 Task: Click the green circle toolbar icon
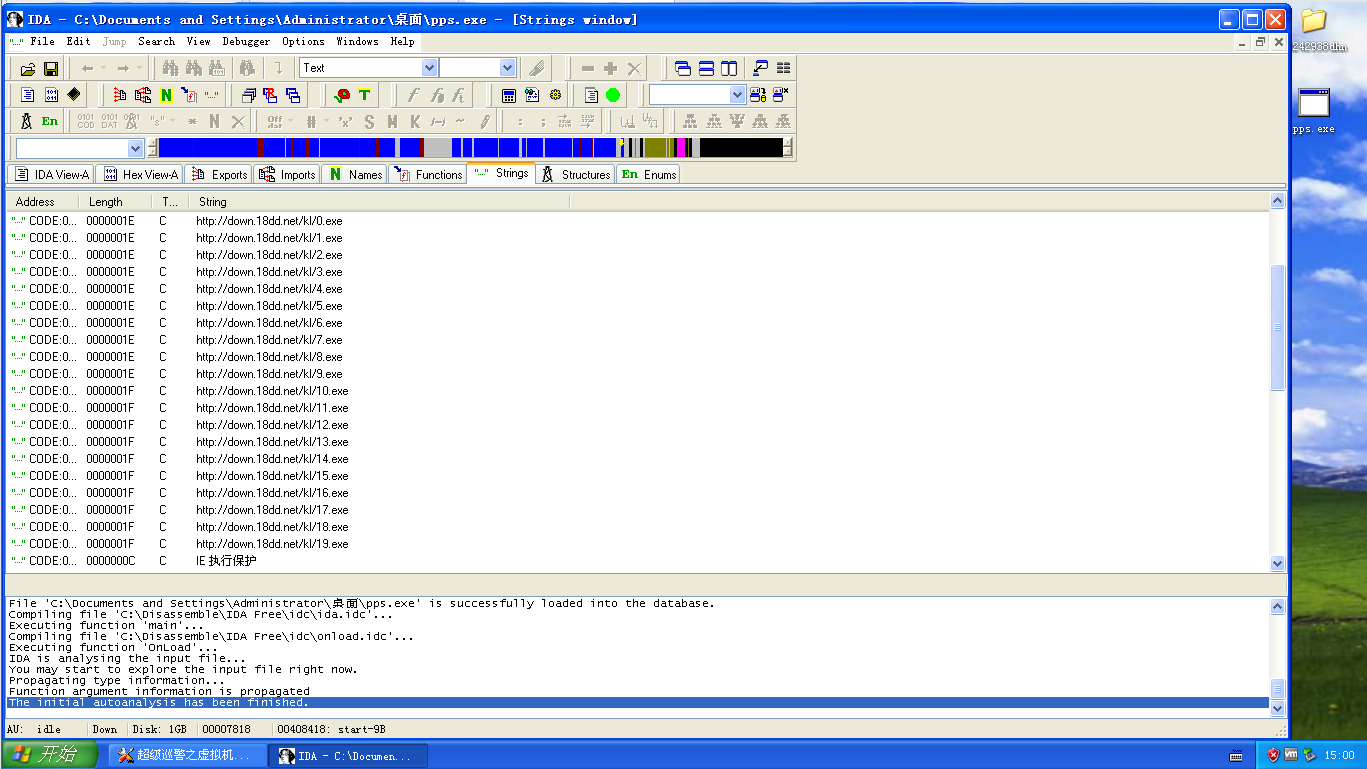pyautogui.click(x=613, y=95)
